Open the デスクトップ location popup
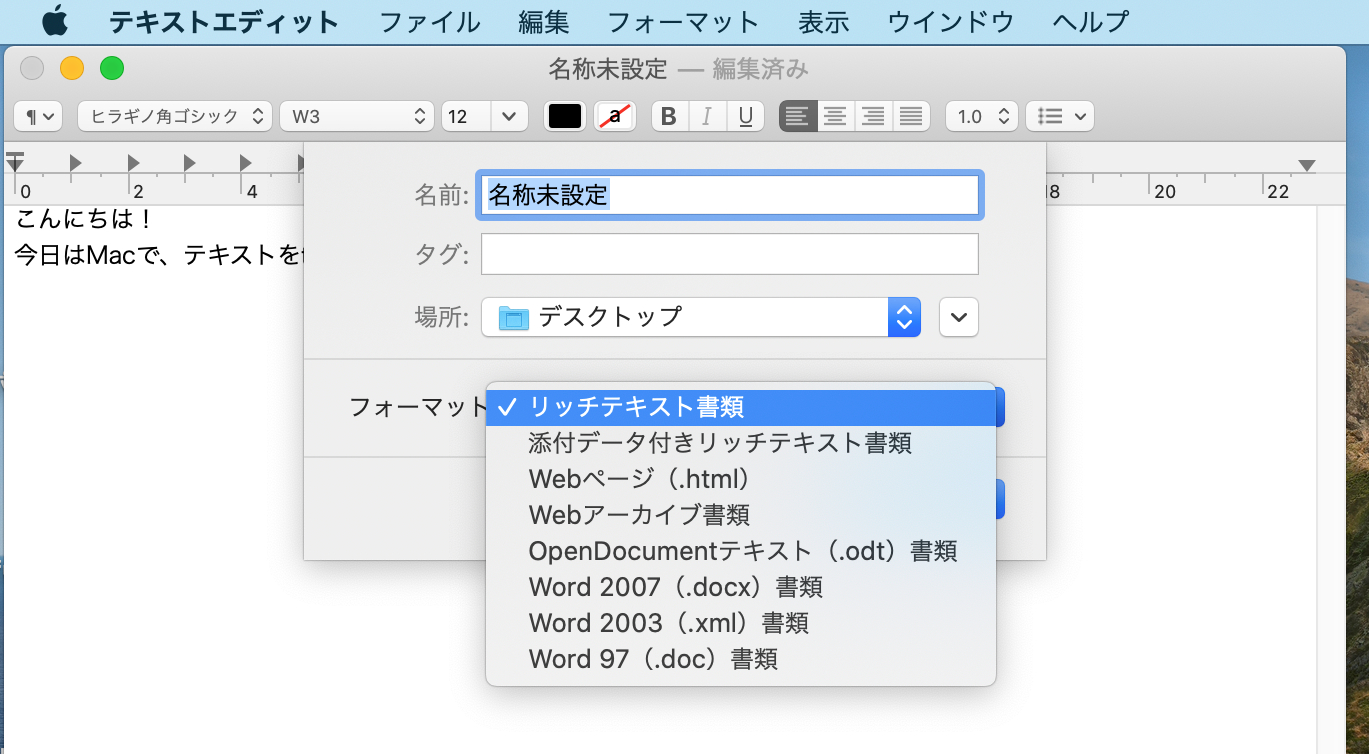Viewport: 1369px width, 754px height. (x=701, y=317)
